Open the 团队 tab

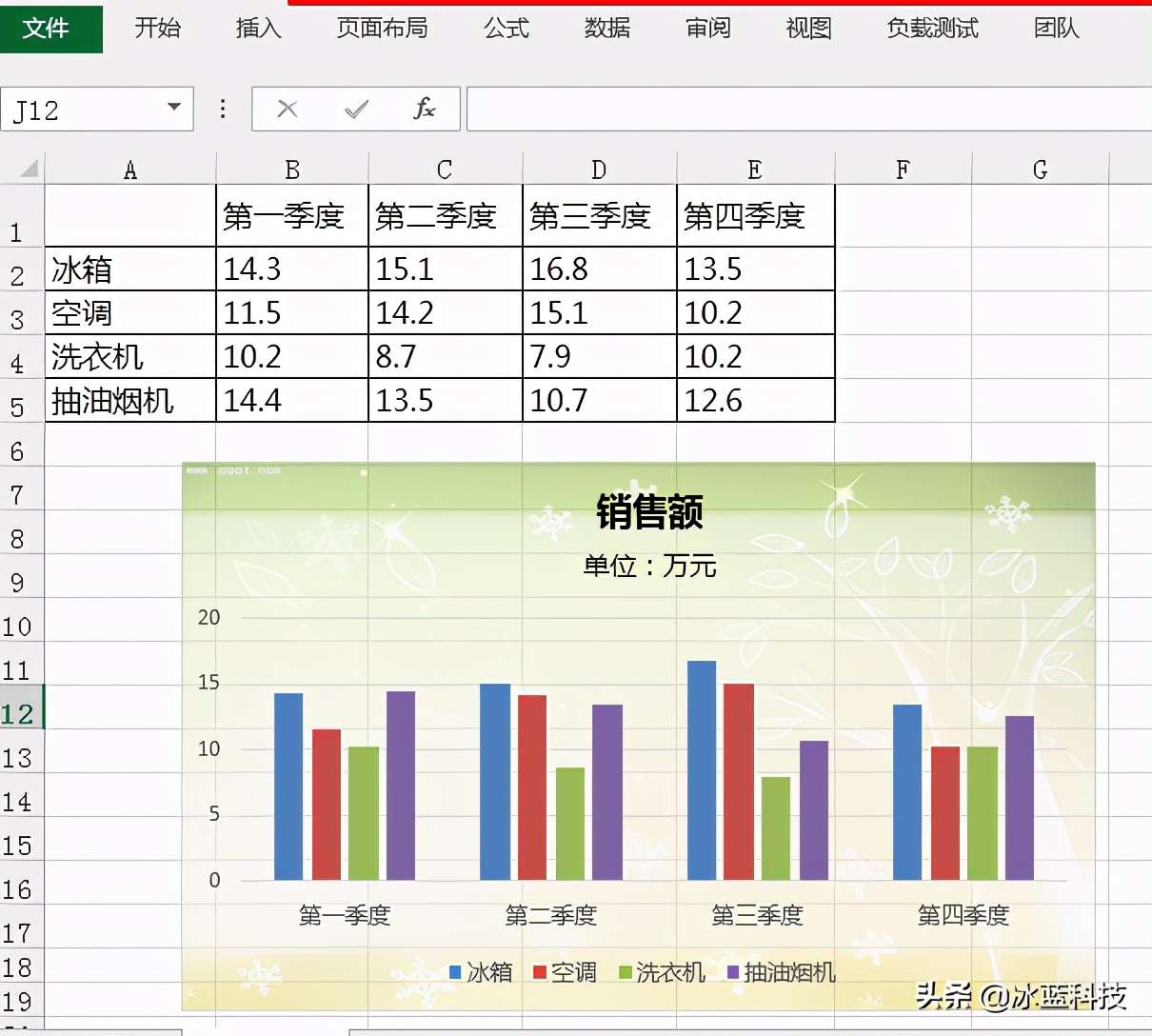[x=1057, y=29]
